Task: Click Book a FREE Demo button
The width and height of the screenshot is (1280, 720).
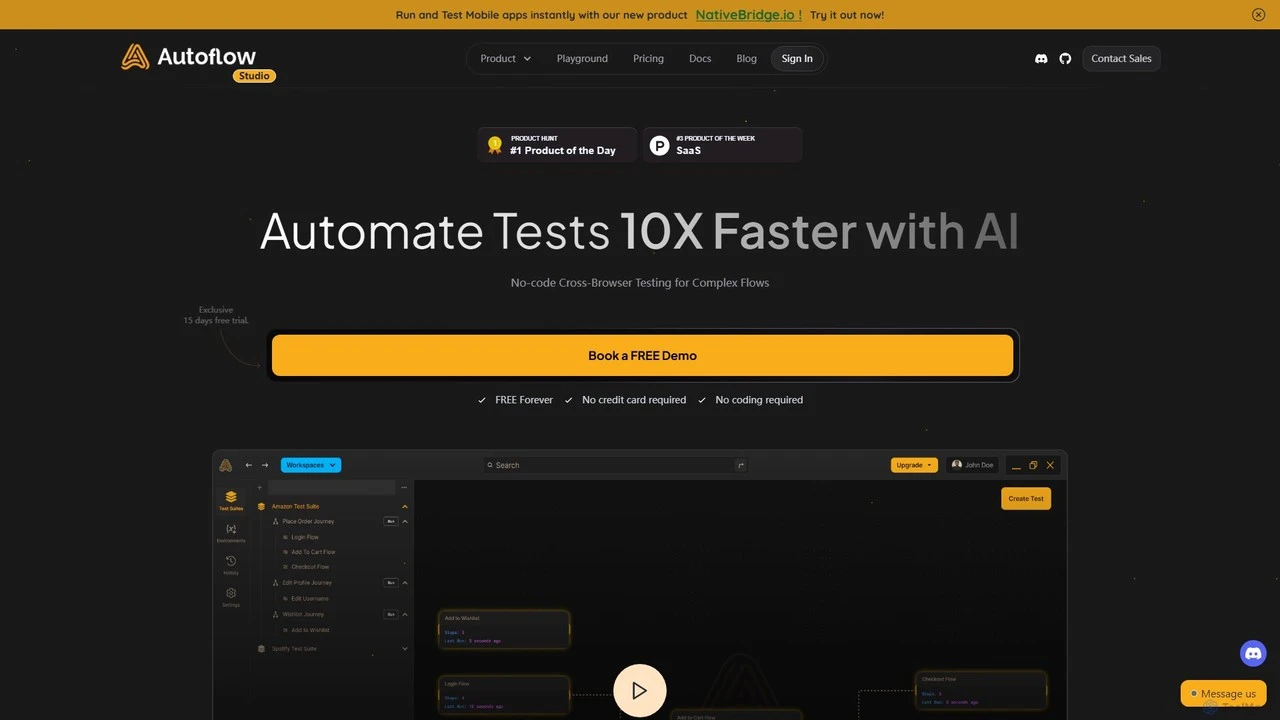Action: pos(642,356)
